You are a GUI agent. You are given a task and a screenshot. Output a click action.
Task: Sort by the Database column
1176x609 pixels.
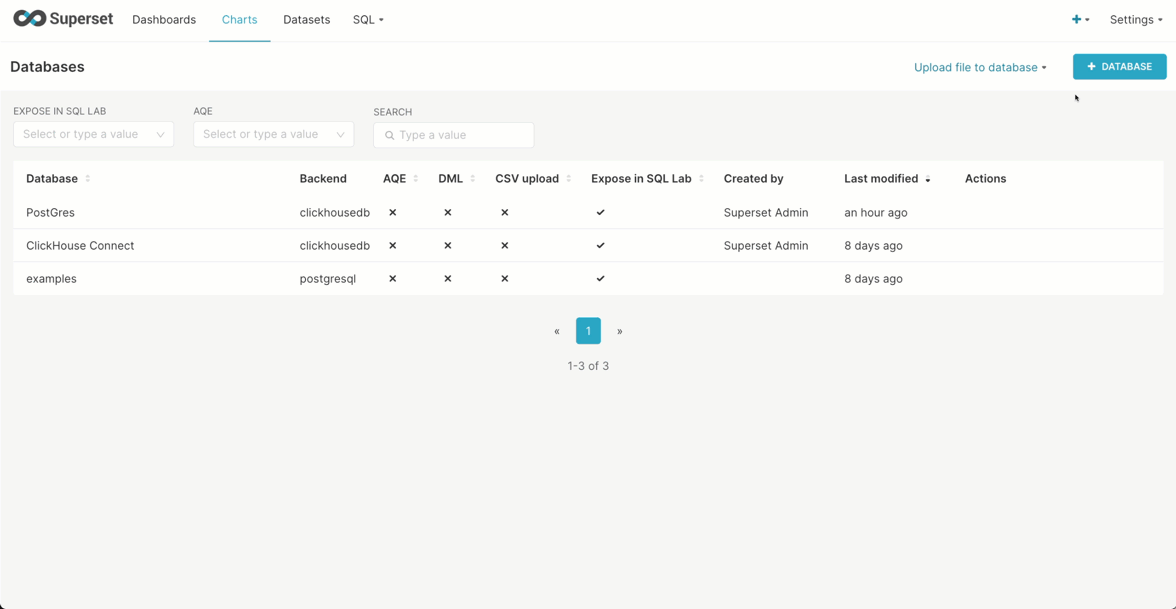click(x=58, y=178)
